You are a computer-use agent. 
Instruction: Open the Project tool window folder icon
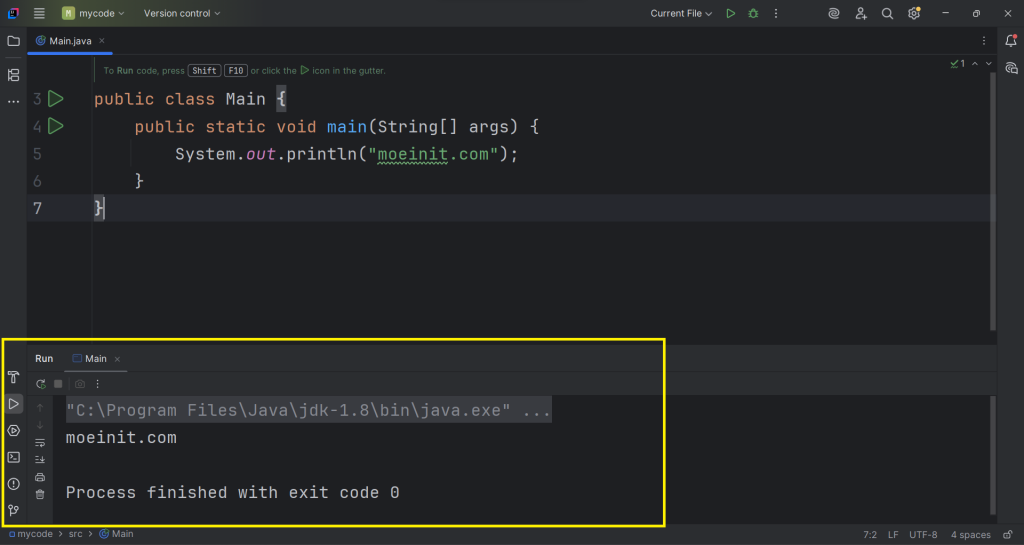click(13, 41)
